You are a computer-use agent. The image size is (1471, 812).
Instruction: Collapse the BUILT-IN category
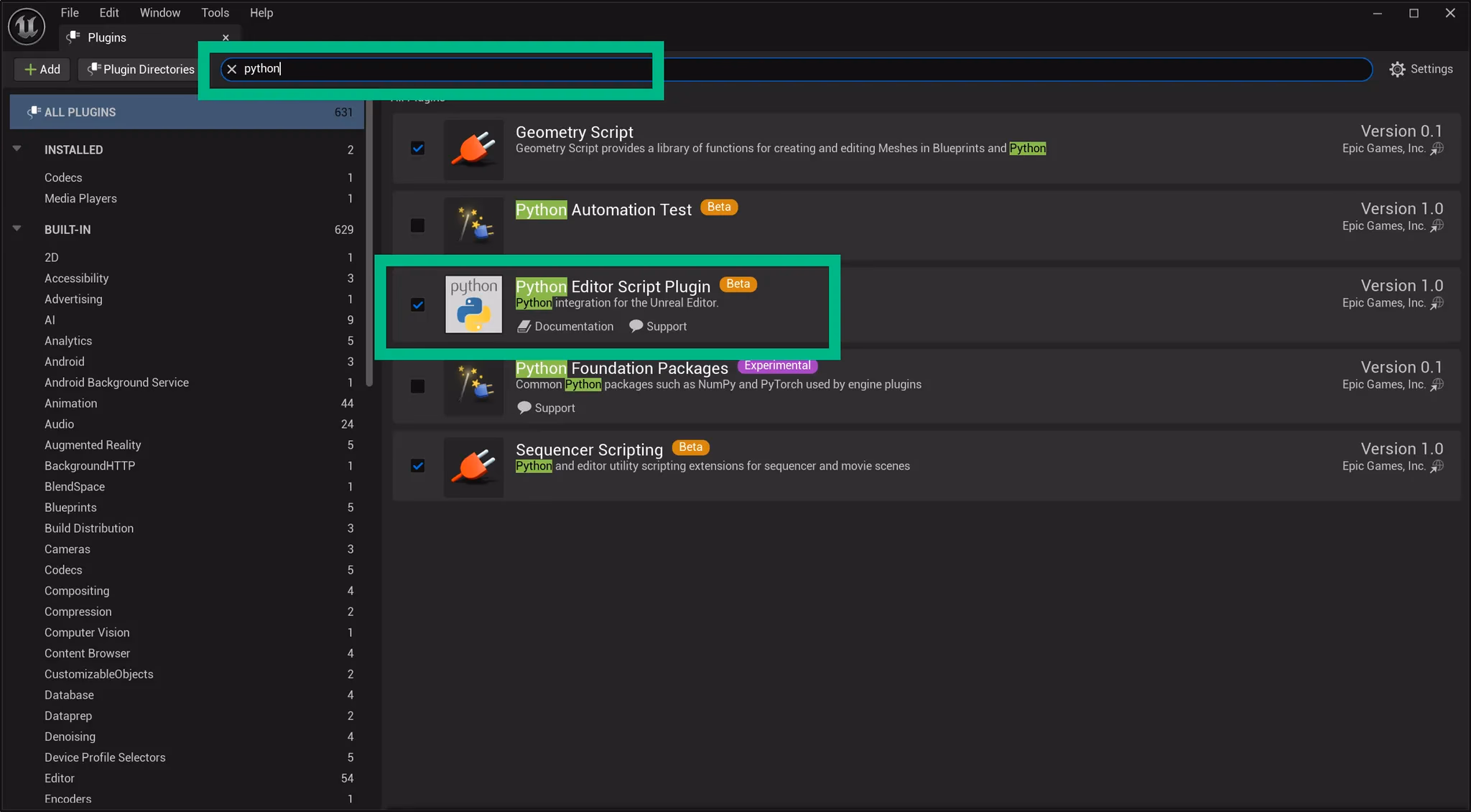coord(17,229)
